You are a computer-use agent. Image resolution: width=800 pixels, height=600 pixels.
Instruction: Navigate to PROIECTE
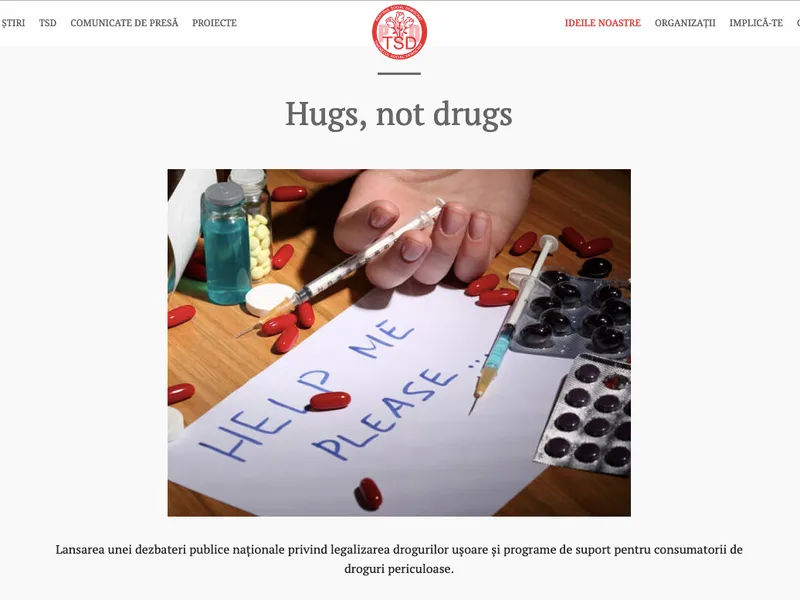point(214,23)
